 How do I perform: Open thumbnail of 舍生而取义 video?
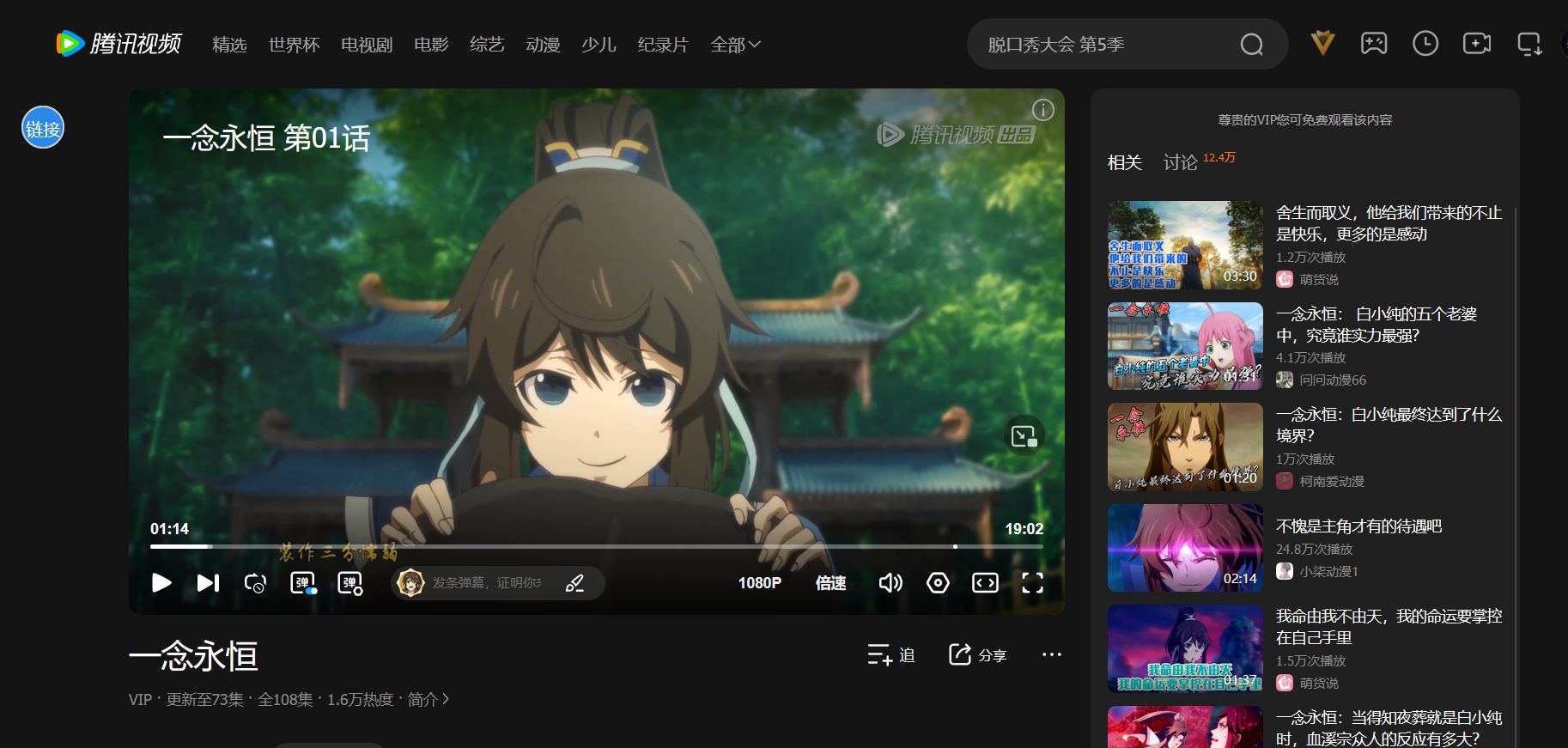pos(1185,245)
